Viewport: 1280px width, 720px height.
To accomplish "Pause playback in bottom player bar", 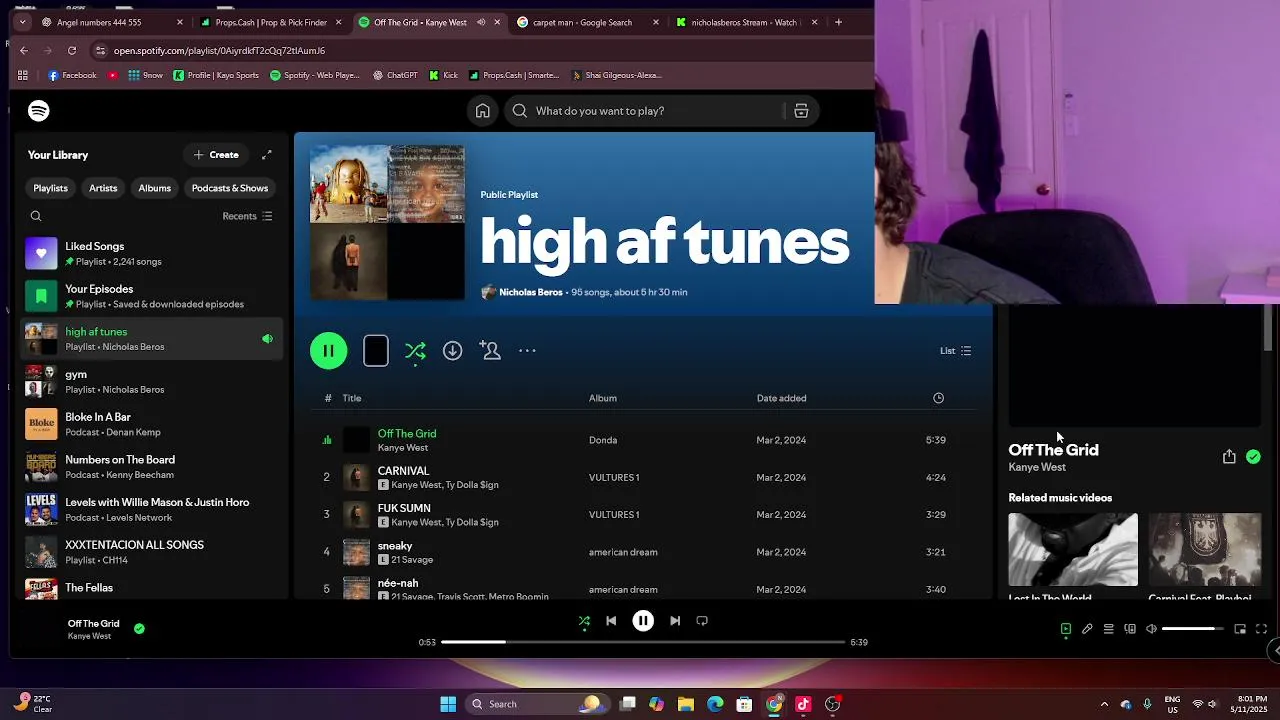I will 643,621.
